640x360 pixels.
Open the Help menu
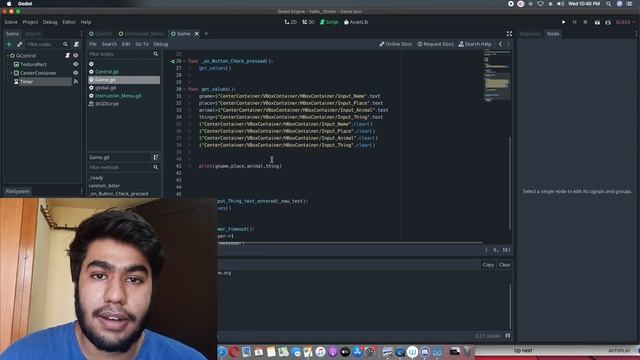tap(86, 22)
